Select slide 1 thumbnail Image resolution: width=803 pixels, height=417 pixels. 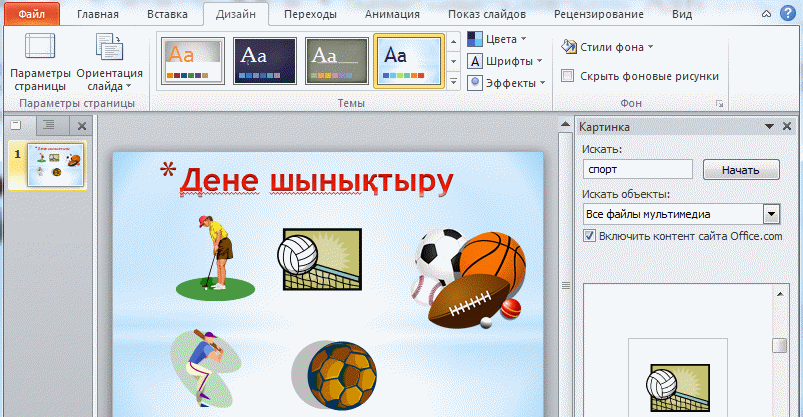pyautogui.click(x=56, y=165)
